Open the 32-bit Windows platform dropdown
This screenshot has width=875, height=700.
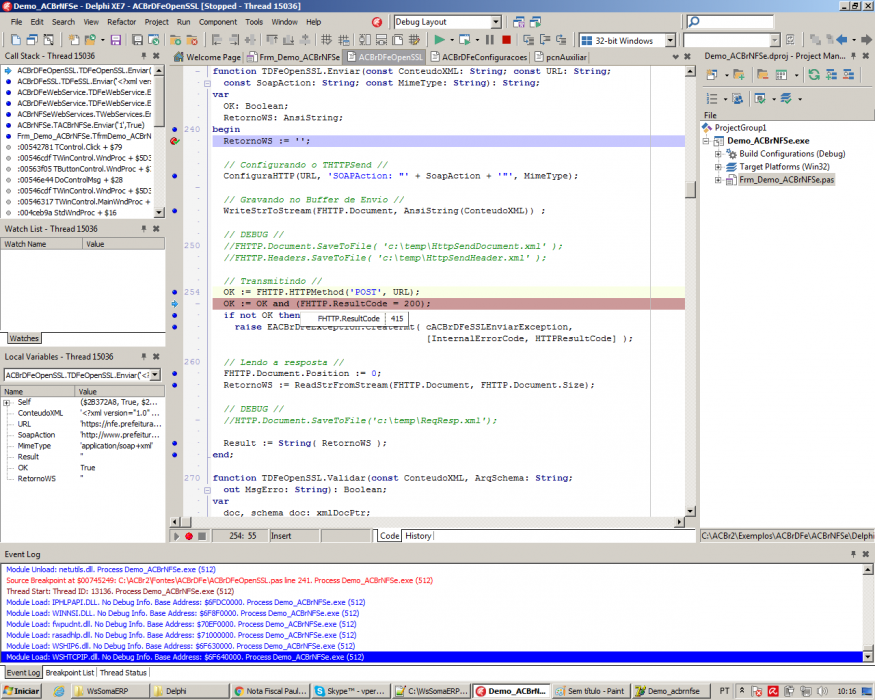670,40
